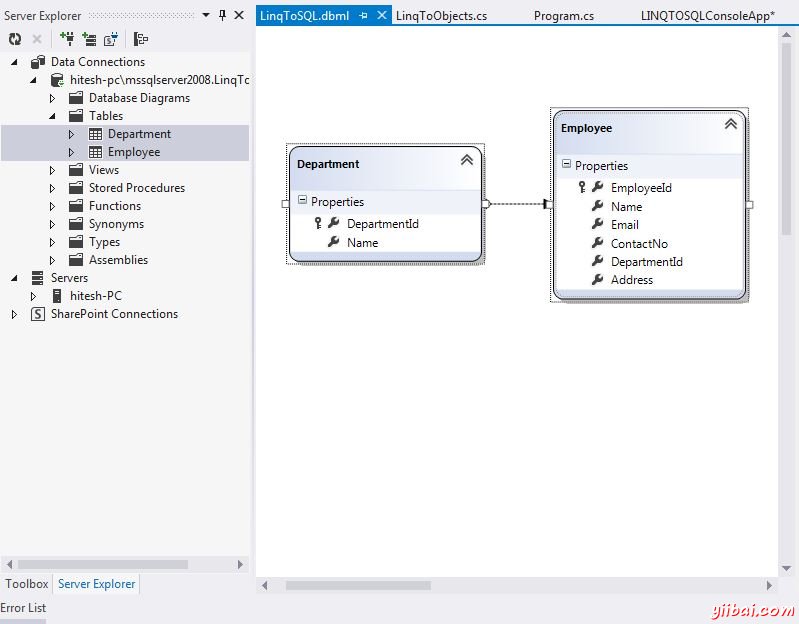The height and width of the screenshot is (624, 799).
Task: Select the Employee table in Server Explorer
Action: 134,152
